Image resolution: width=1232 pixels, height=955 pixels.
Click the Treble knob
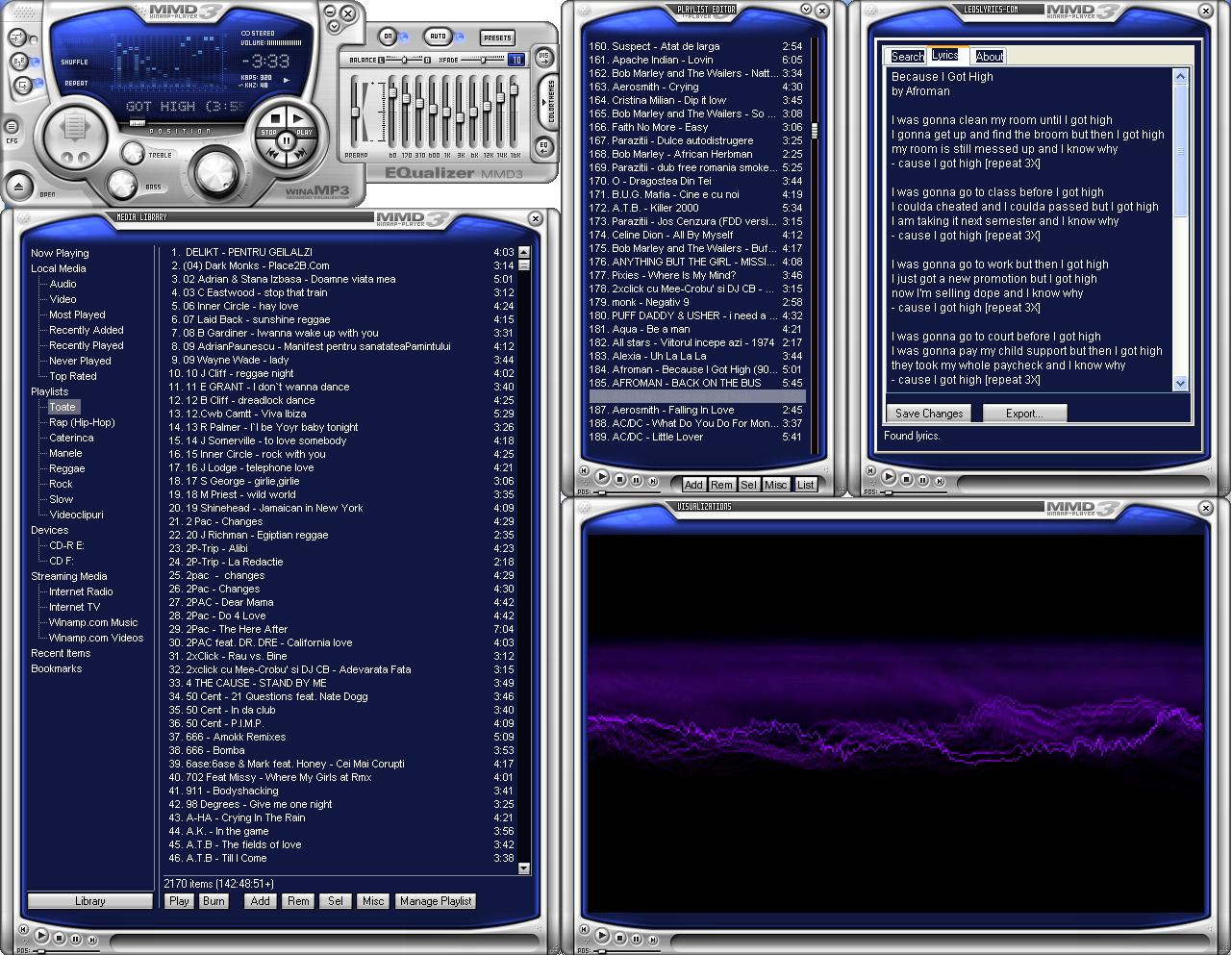(132, 152)
